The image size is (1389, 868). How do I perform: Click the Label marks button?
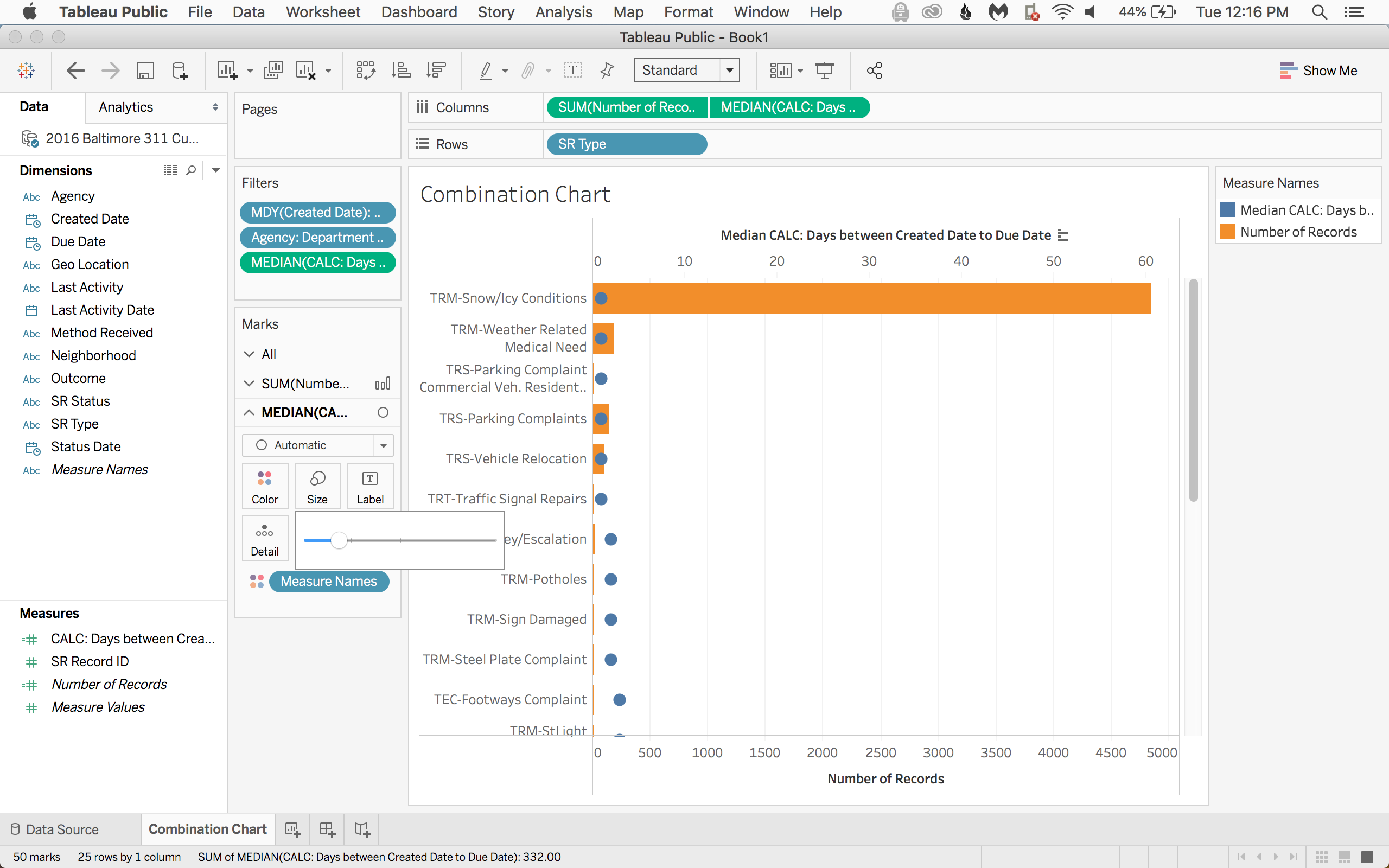(370, 486)
